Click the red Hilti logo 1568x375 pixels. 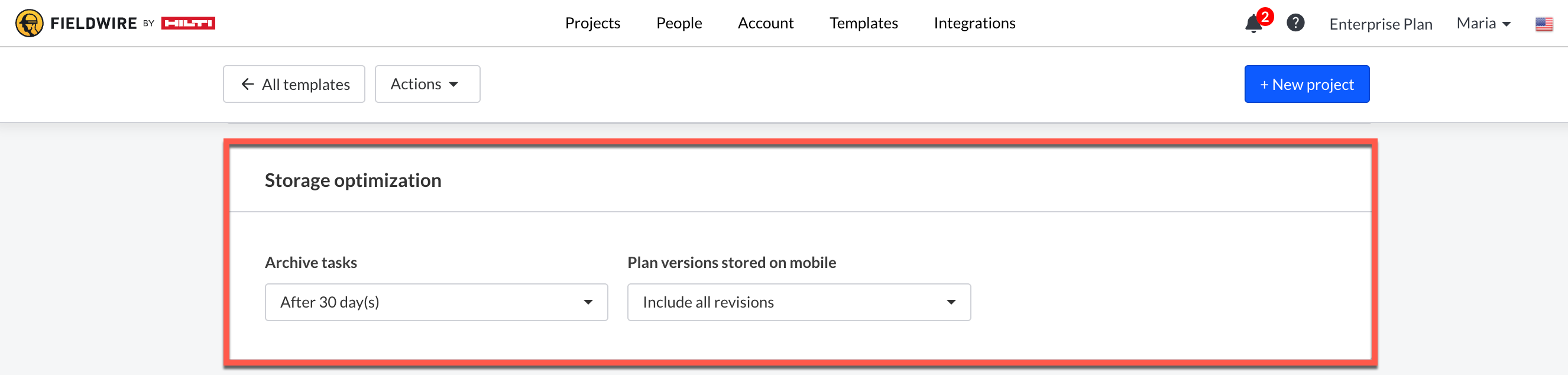[187, 24]
